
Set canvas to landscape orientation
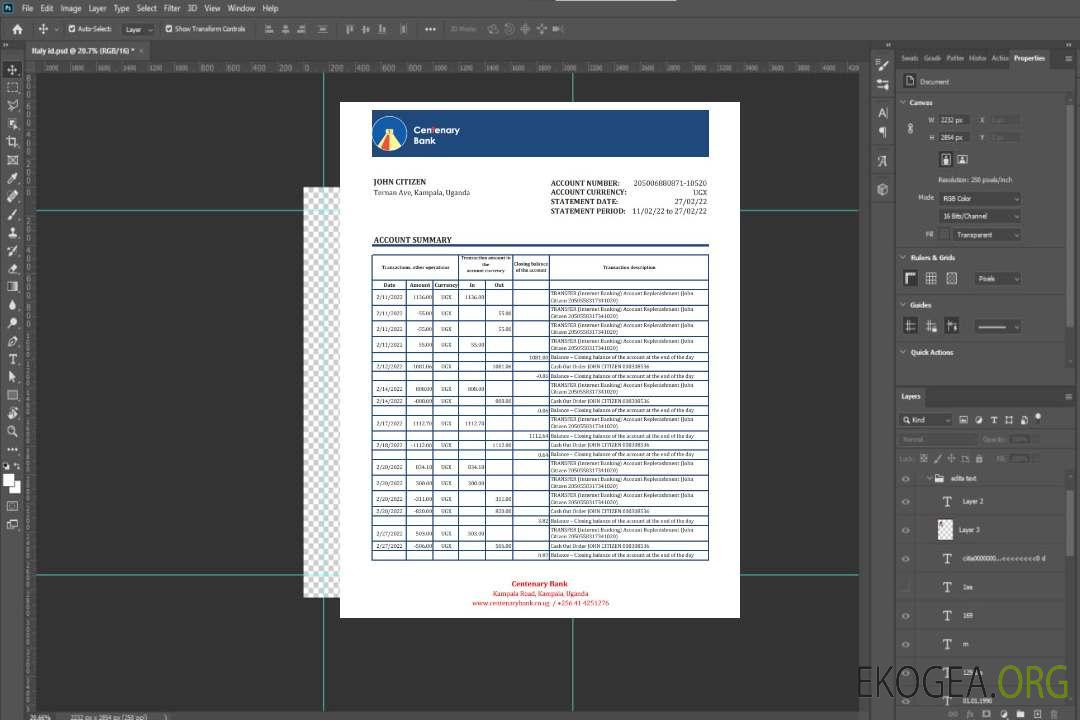coord(962,159)
